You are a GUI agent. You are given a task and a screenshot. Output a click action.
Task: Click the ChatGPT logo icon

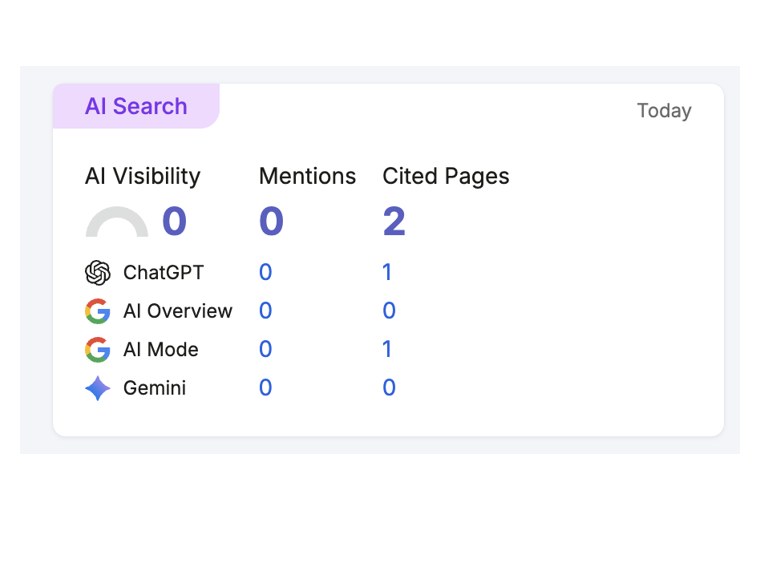pos(97,272)
